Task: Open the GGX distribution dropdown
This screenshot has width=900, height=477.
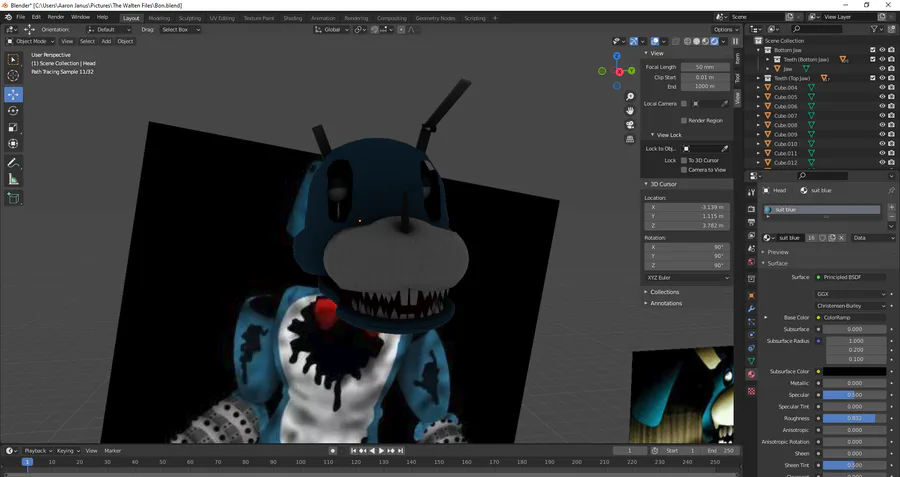Action: coord(851,294)
